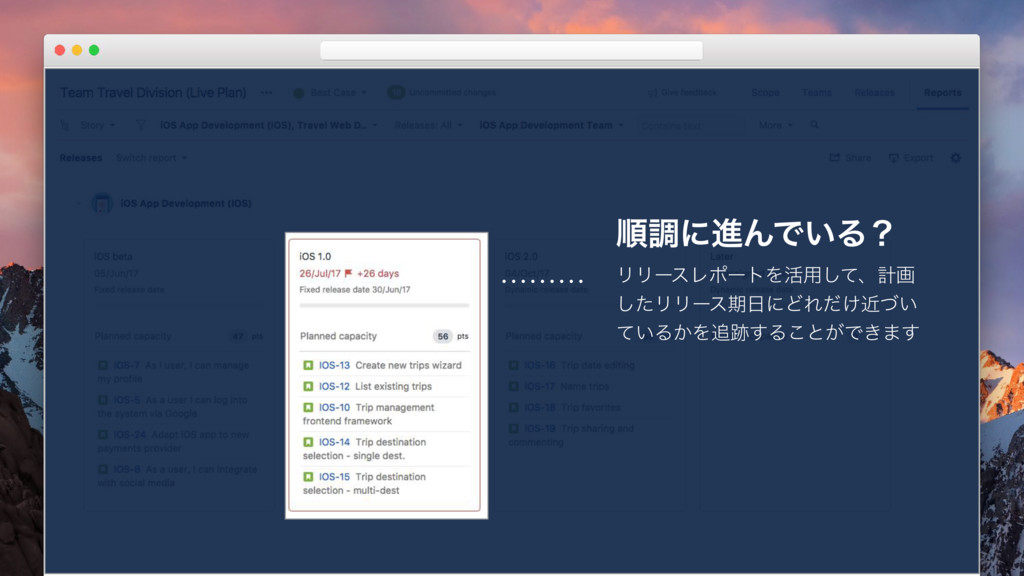The height and width of the screenshot is (576, 1024).
Task: Click the red late-release flag icon
Action: pyautogui.click(x=348, y=273)
